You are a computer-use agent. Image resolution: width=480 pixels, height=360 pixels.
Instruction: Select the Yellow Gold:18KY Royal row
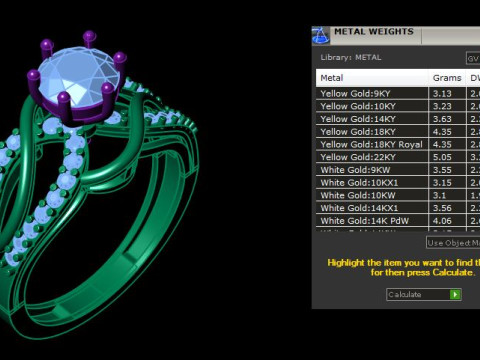pos(398,144)
